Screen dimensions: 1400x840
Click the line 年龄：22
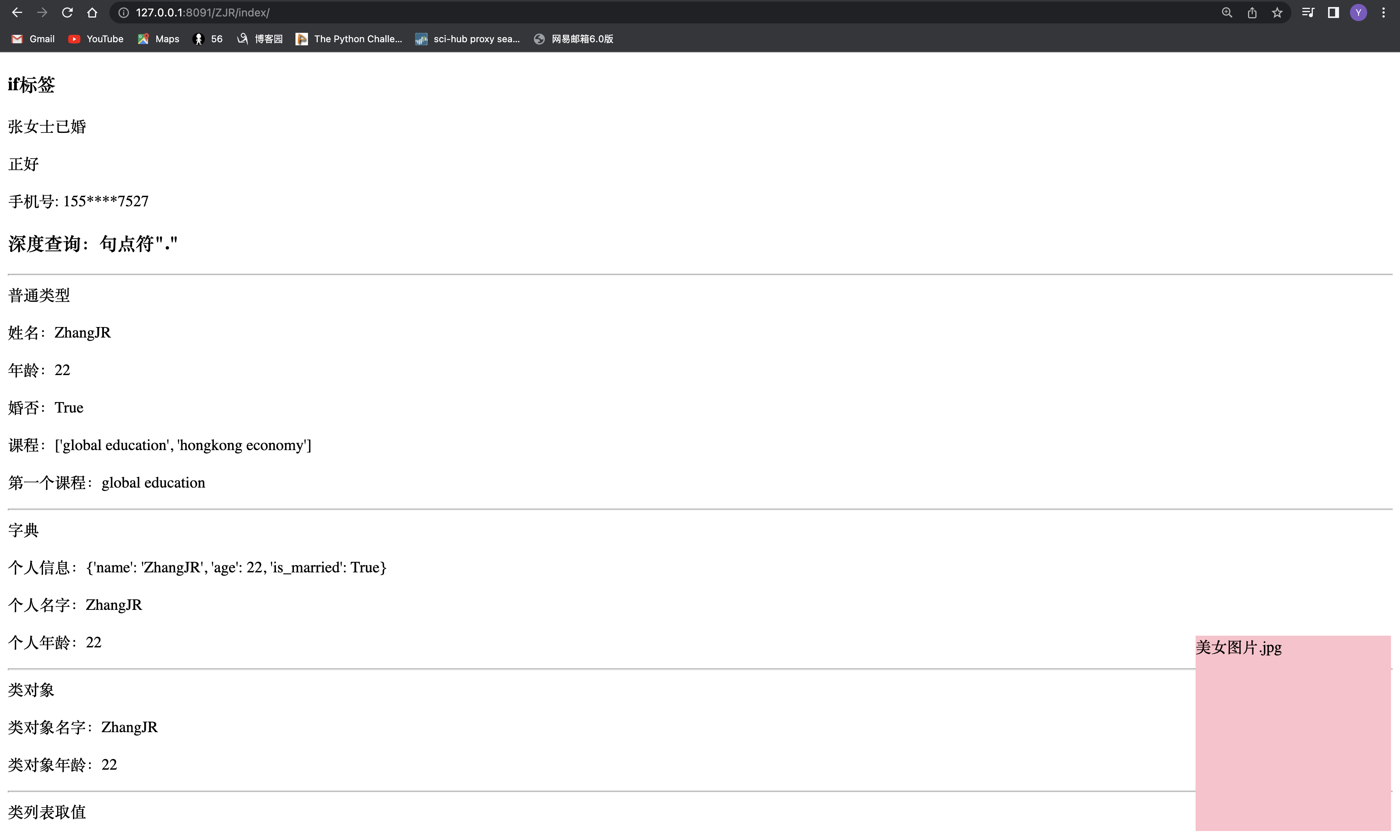39,370
